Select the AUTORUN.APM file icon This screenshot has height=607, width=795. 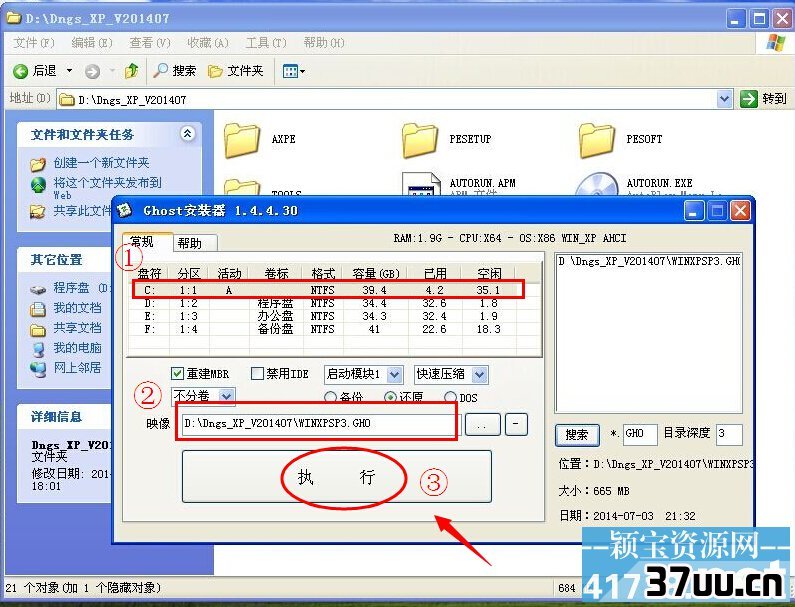[x=421, y=185]
